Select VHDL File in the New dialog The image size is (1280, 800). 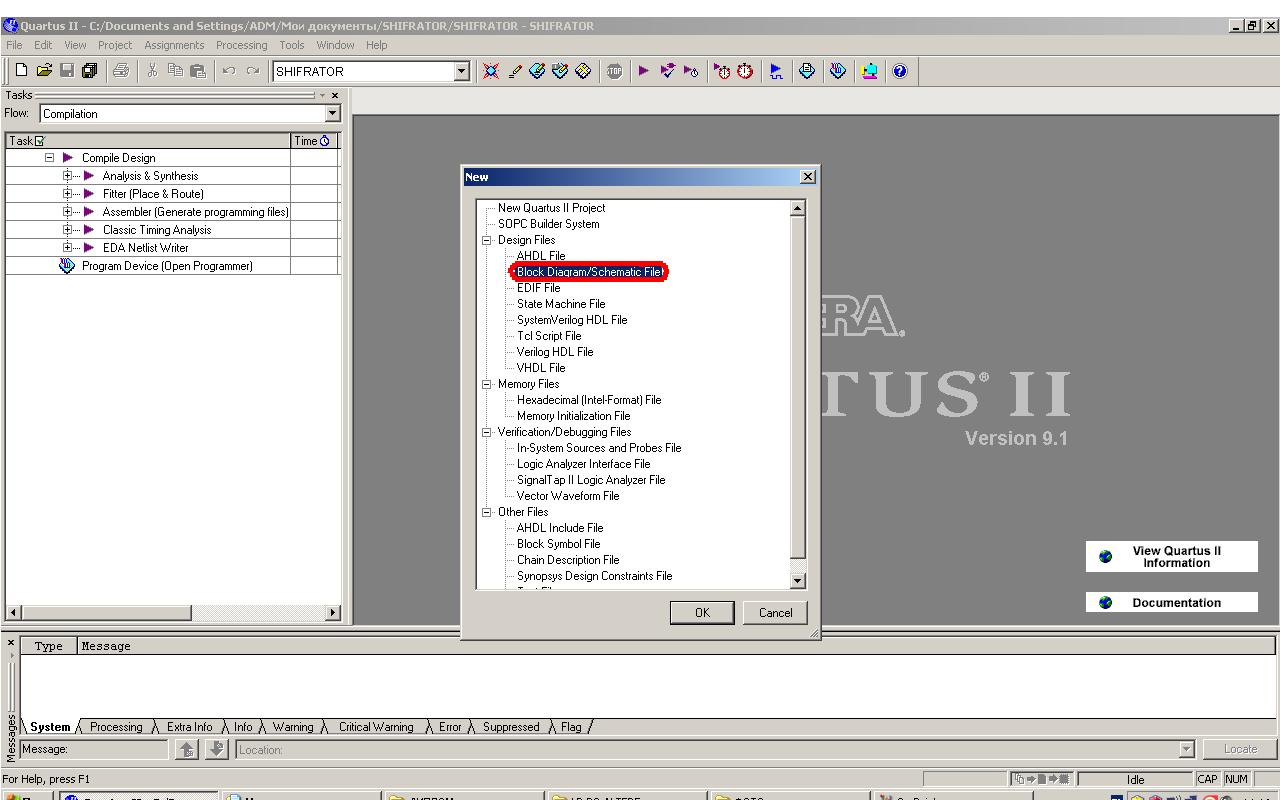pyautogui.click(x=541, y=368)
